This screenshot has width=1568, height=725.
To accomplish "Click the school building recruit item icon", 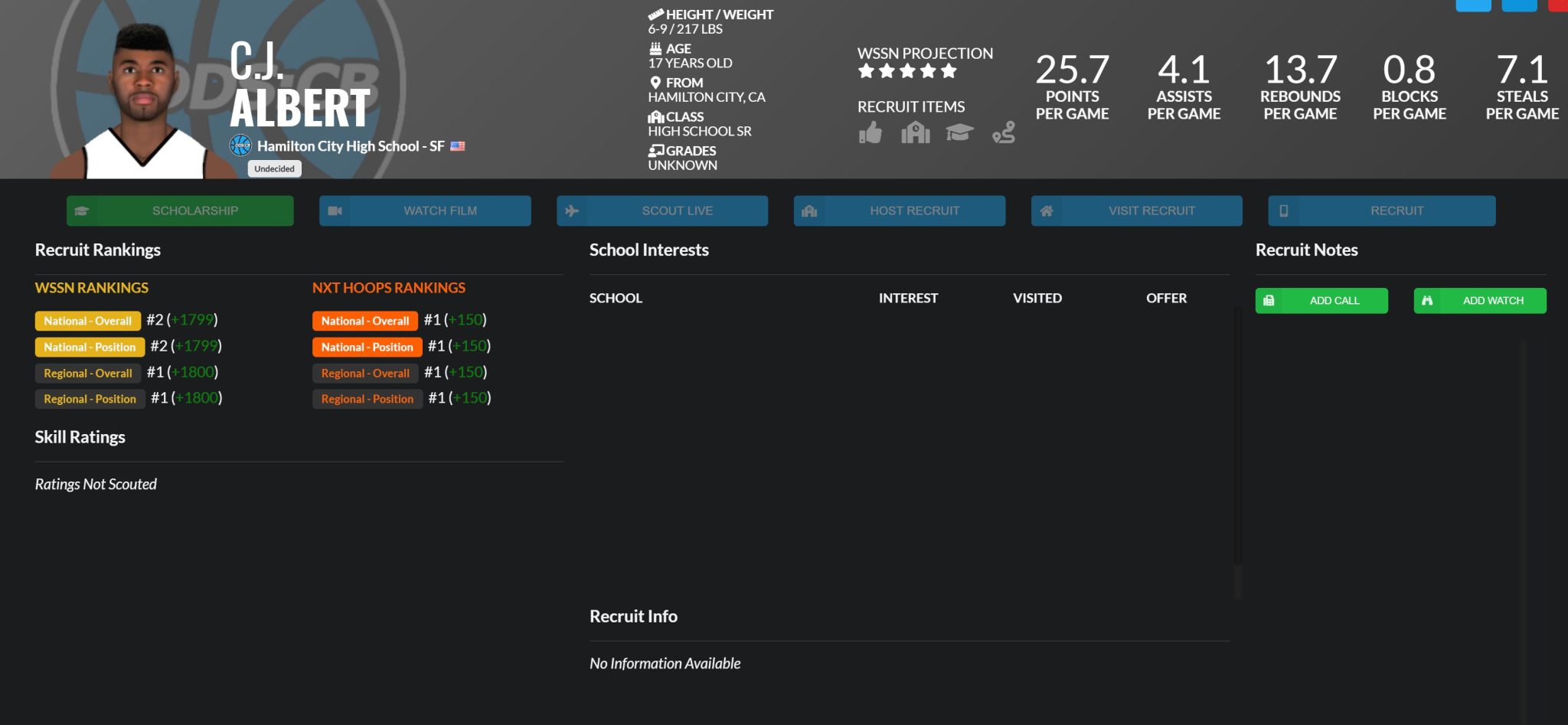I will click(915, 133).
